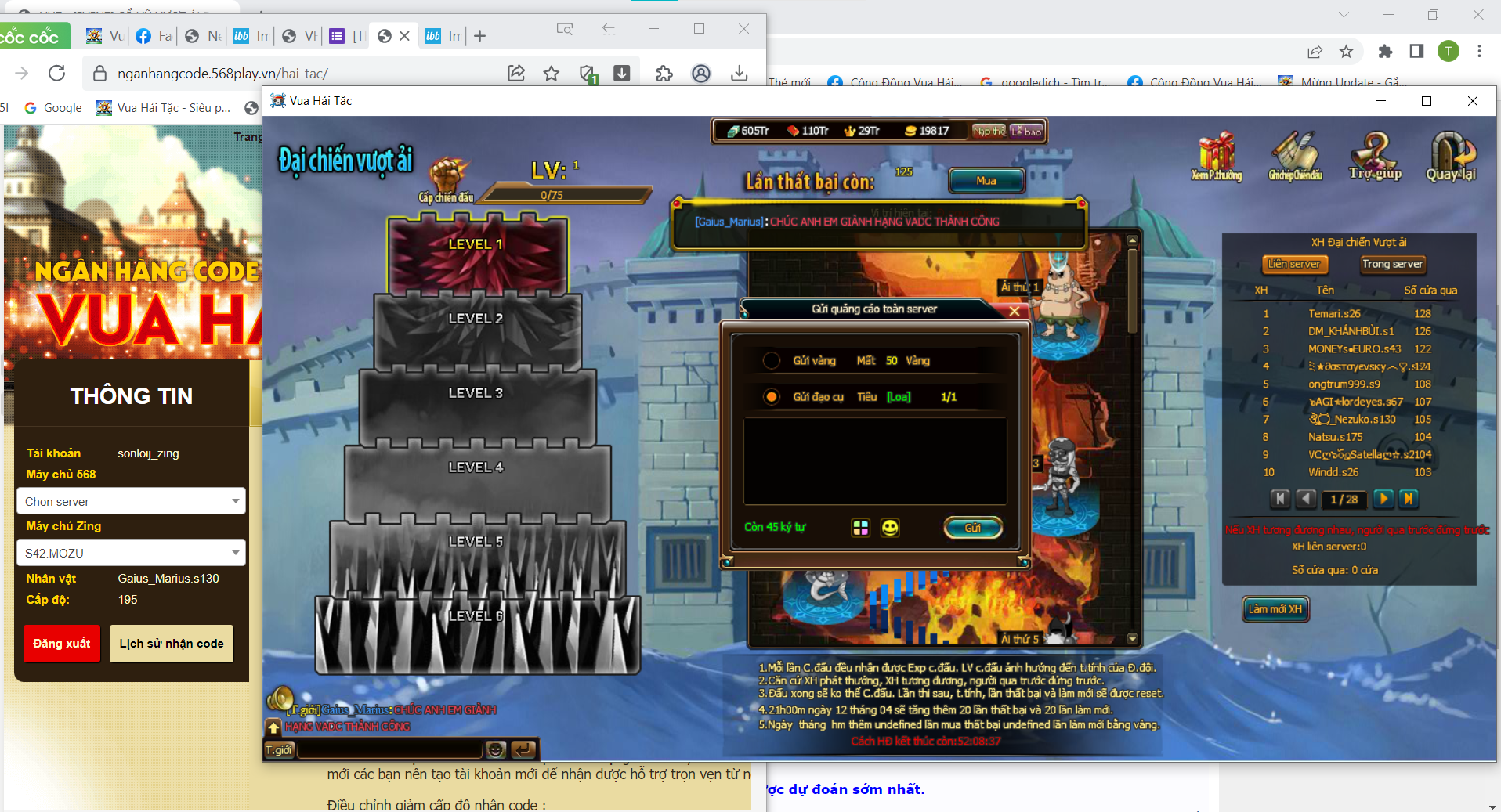Screen dimensions: 1501x812
Task: Click the Quay lại exit door icon
Action: click(1451, 156)
